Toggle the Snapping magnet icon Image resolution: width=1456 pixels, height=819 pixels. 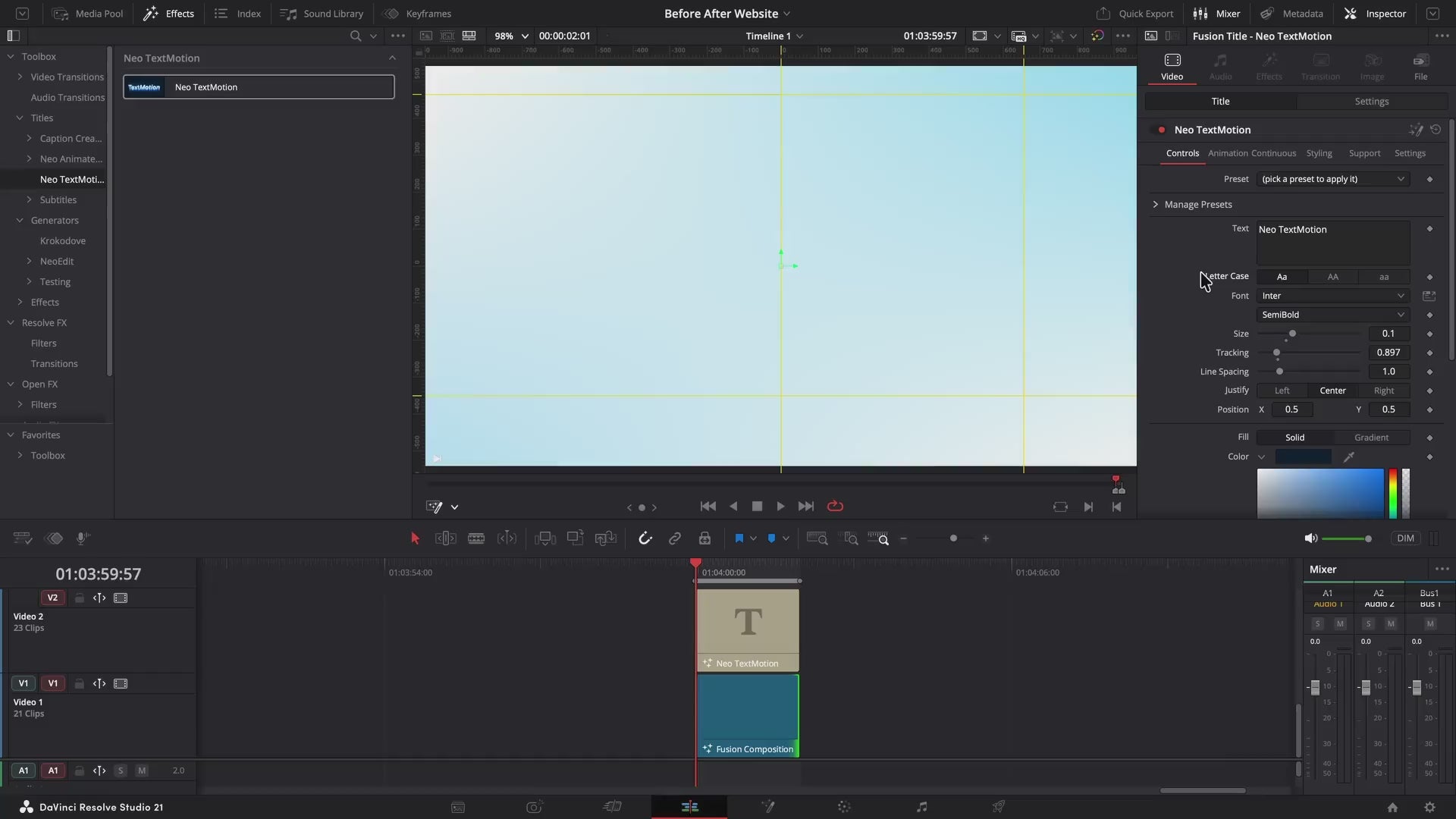click(645, 538)
